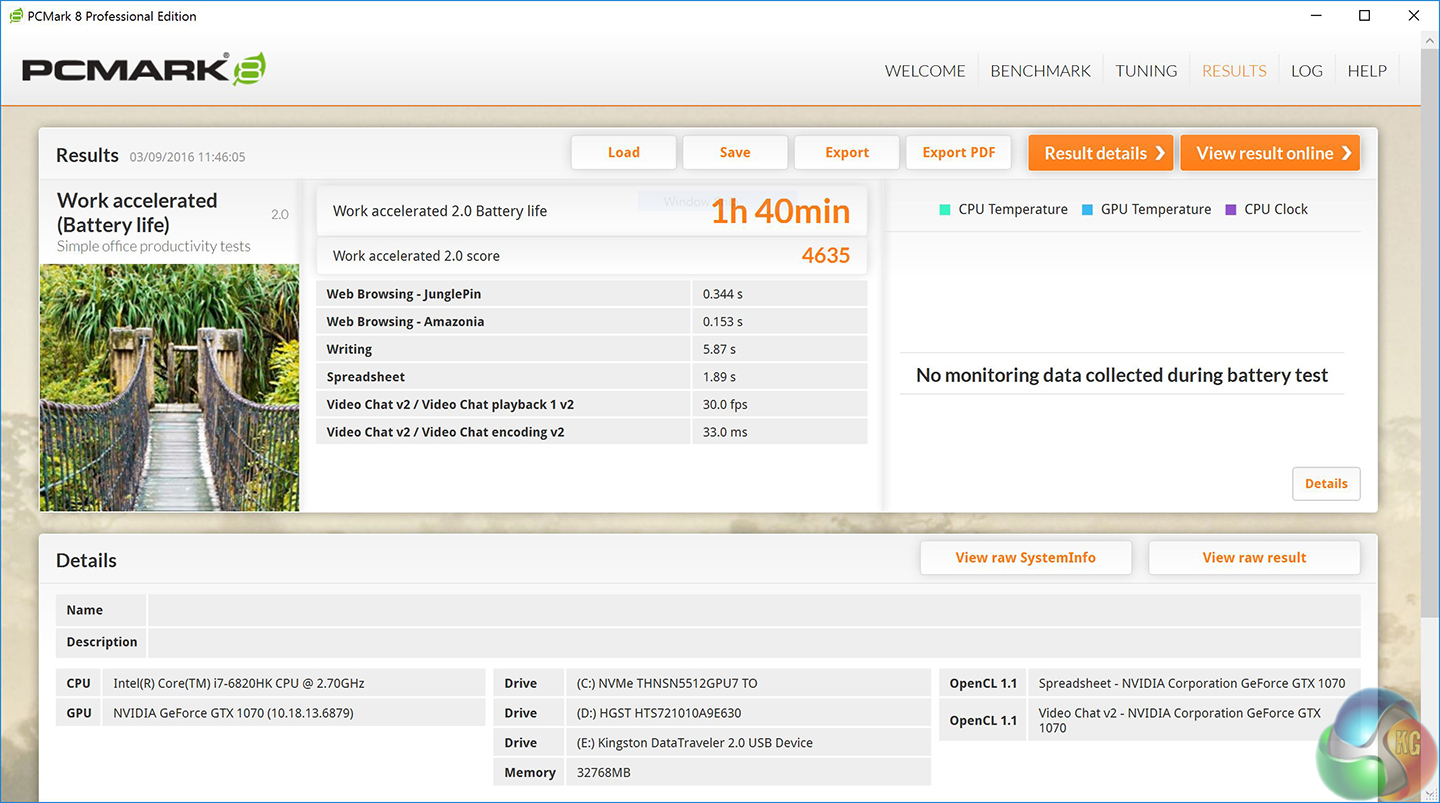Toggle the CPU Temperature legend swatch
Viewport: 1440px width, 803px height.
point(944,210)
